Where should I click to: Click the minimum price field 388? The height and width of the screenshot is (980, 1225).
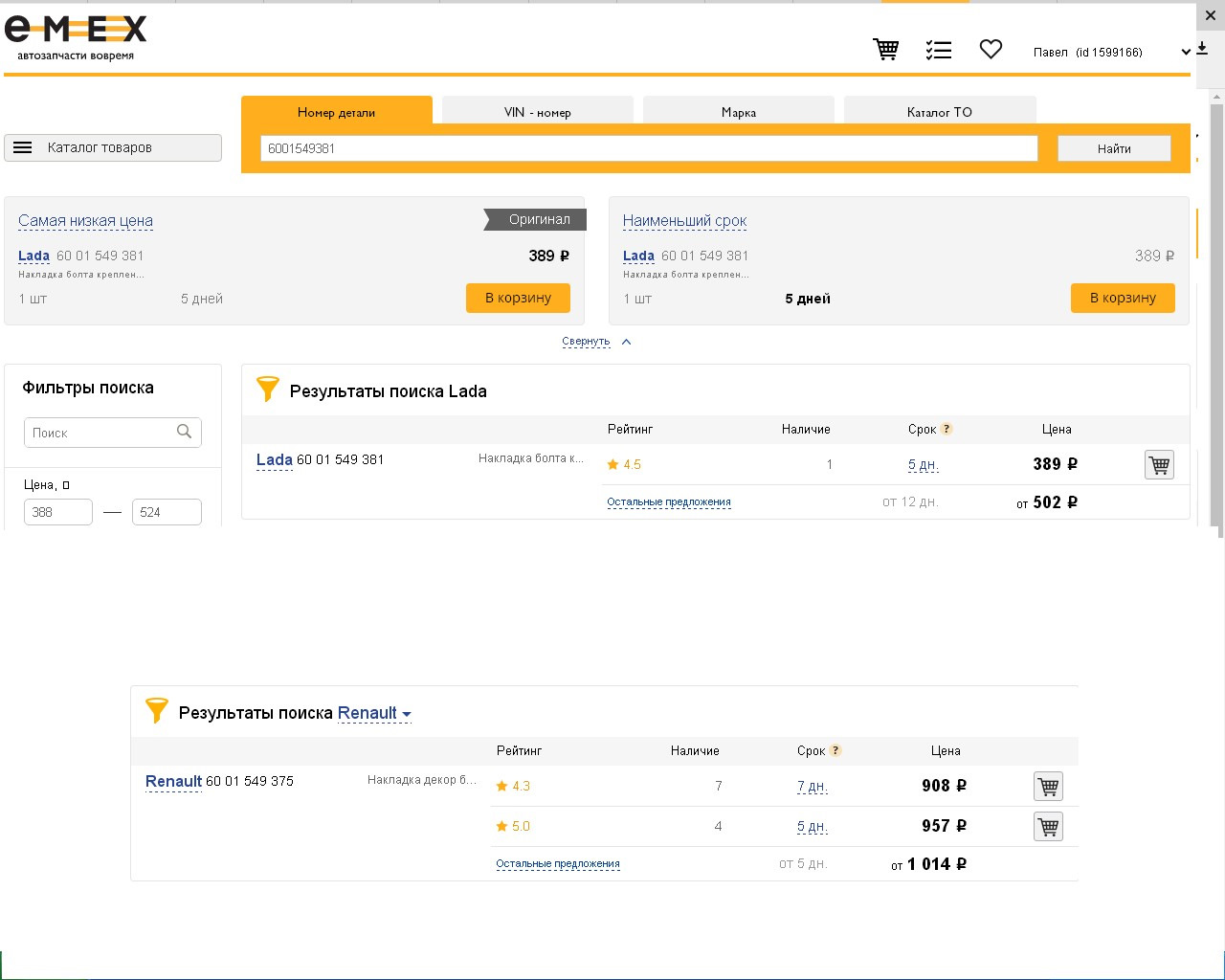pos(58,512)
